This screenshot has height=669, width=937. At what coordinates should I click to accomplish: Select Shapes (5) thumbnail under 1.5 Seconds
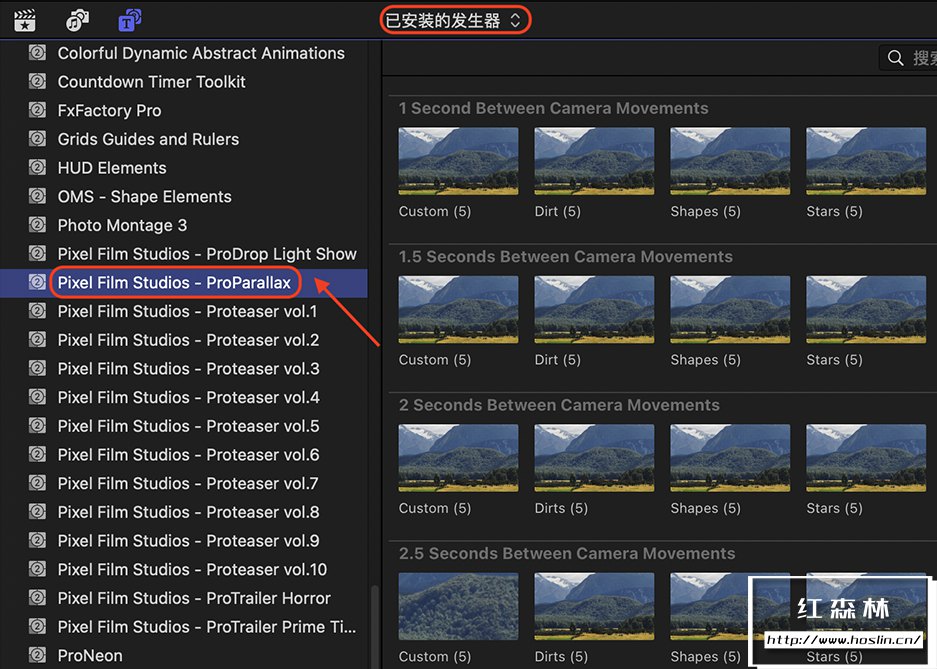tap(730, 309)
